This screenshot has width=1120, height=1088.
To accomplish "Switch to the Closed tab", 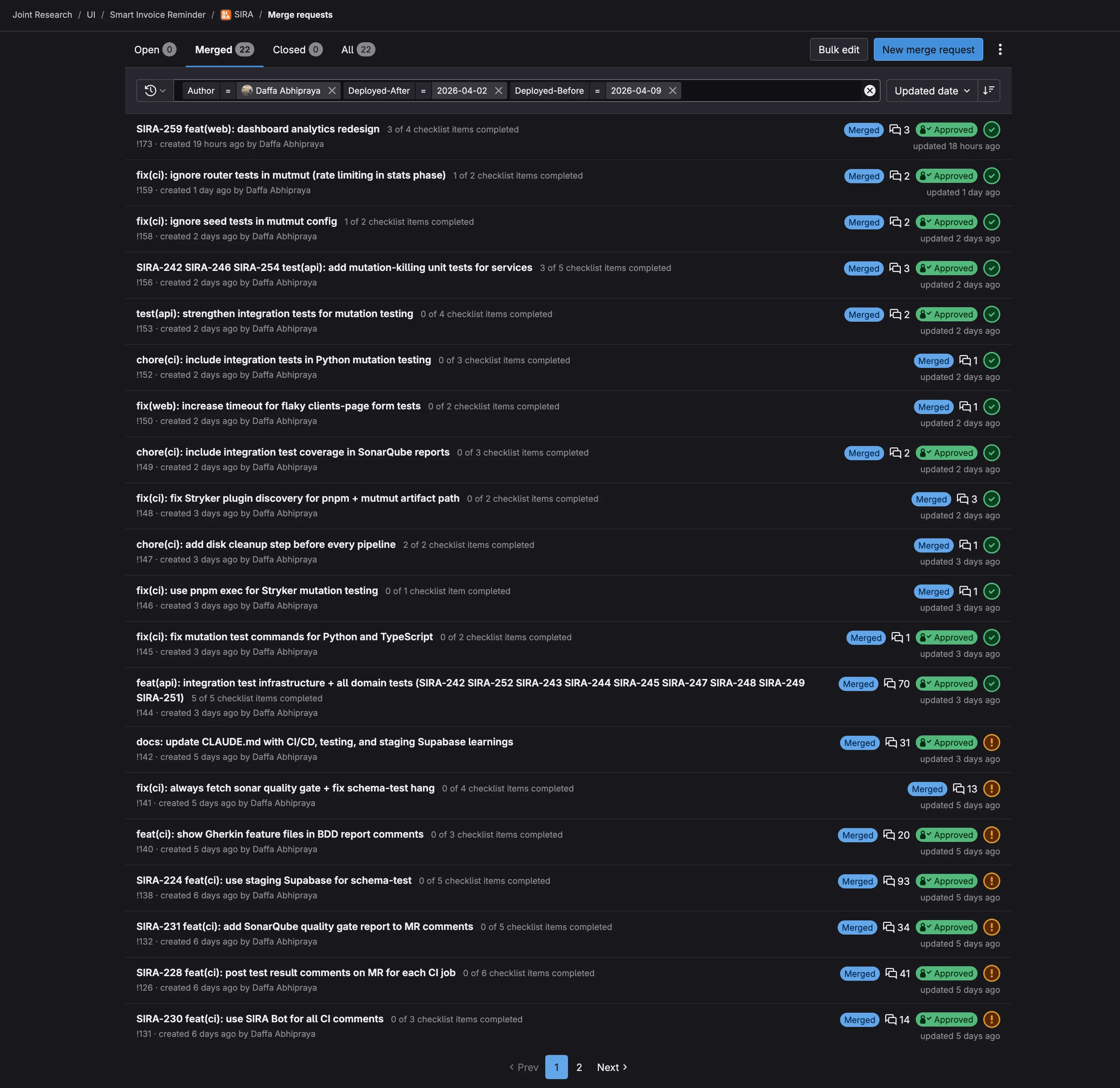I will tap(296, 49).
